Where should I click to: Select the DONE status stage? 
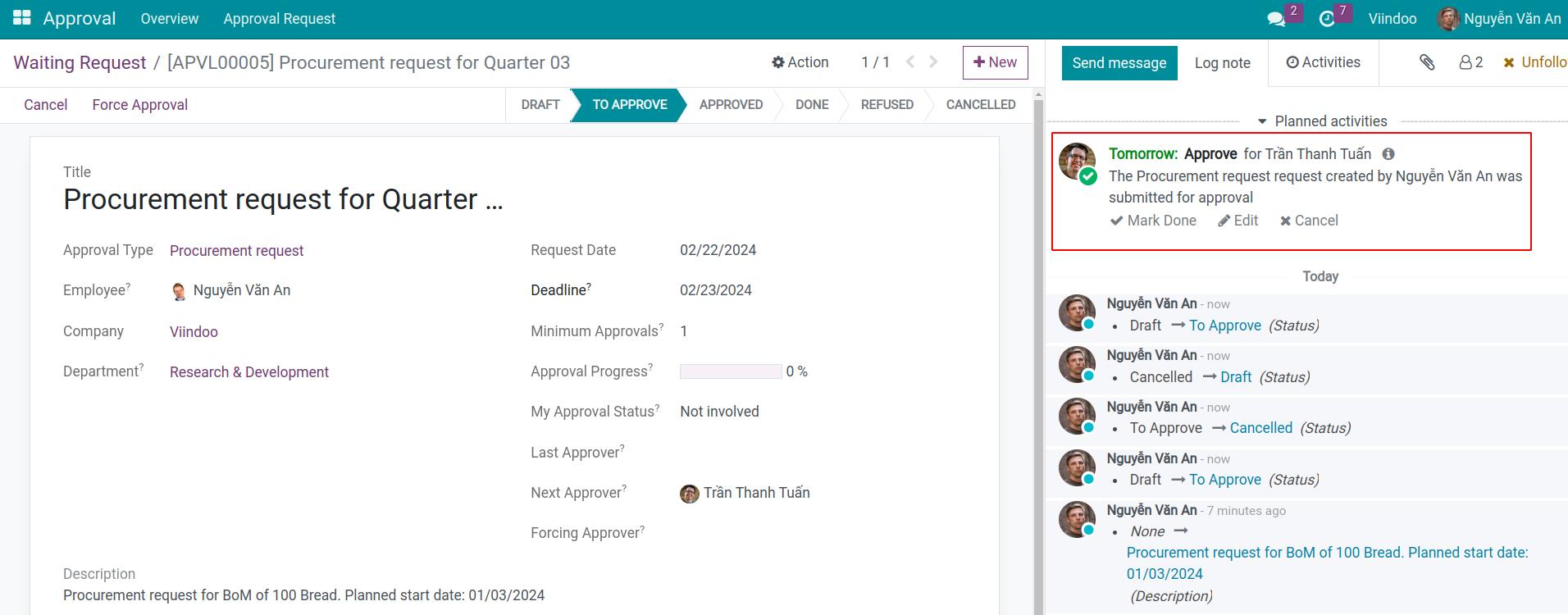click(812, 105)
